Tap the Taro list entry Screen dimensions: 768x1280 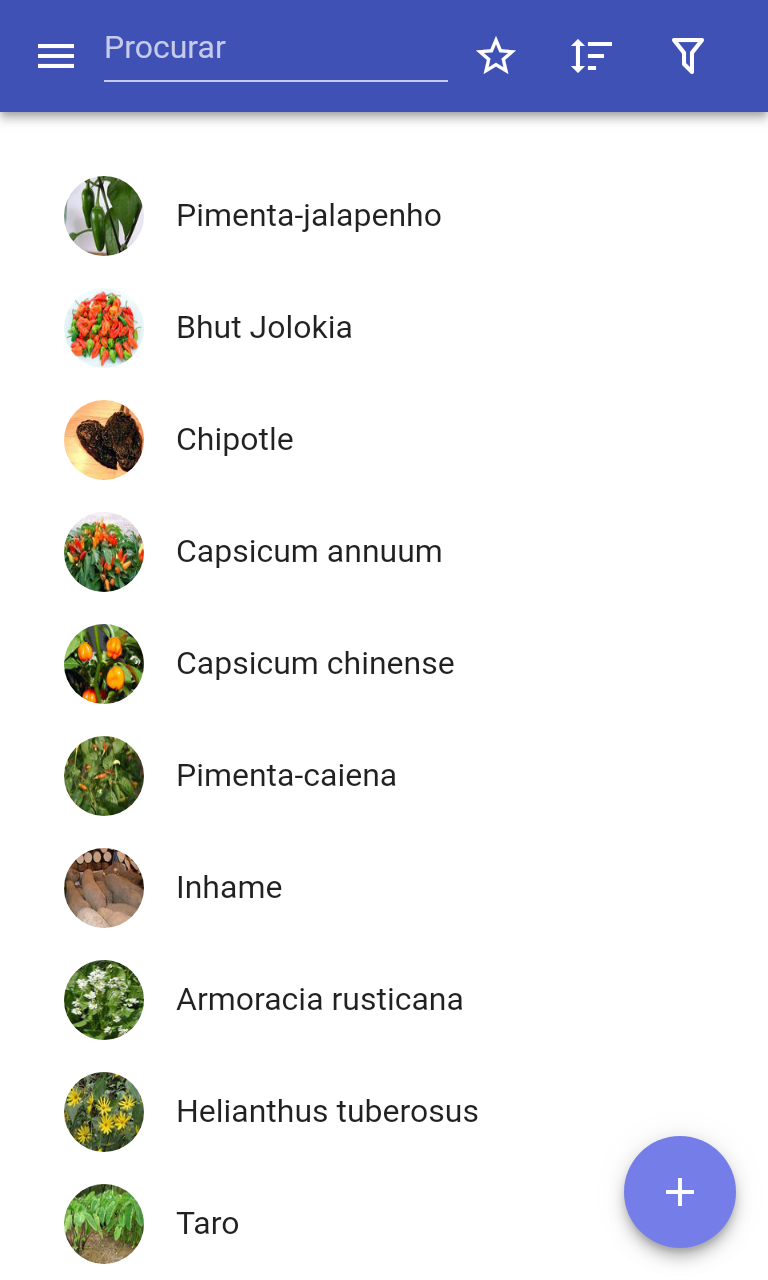208,1224
